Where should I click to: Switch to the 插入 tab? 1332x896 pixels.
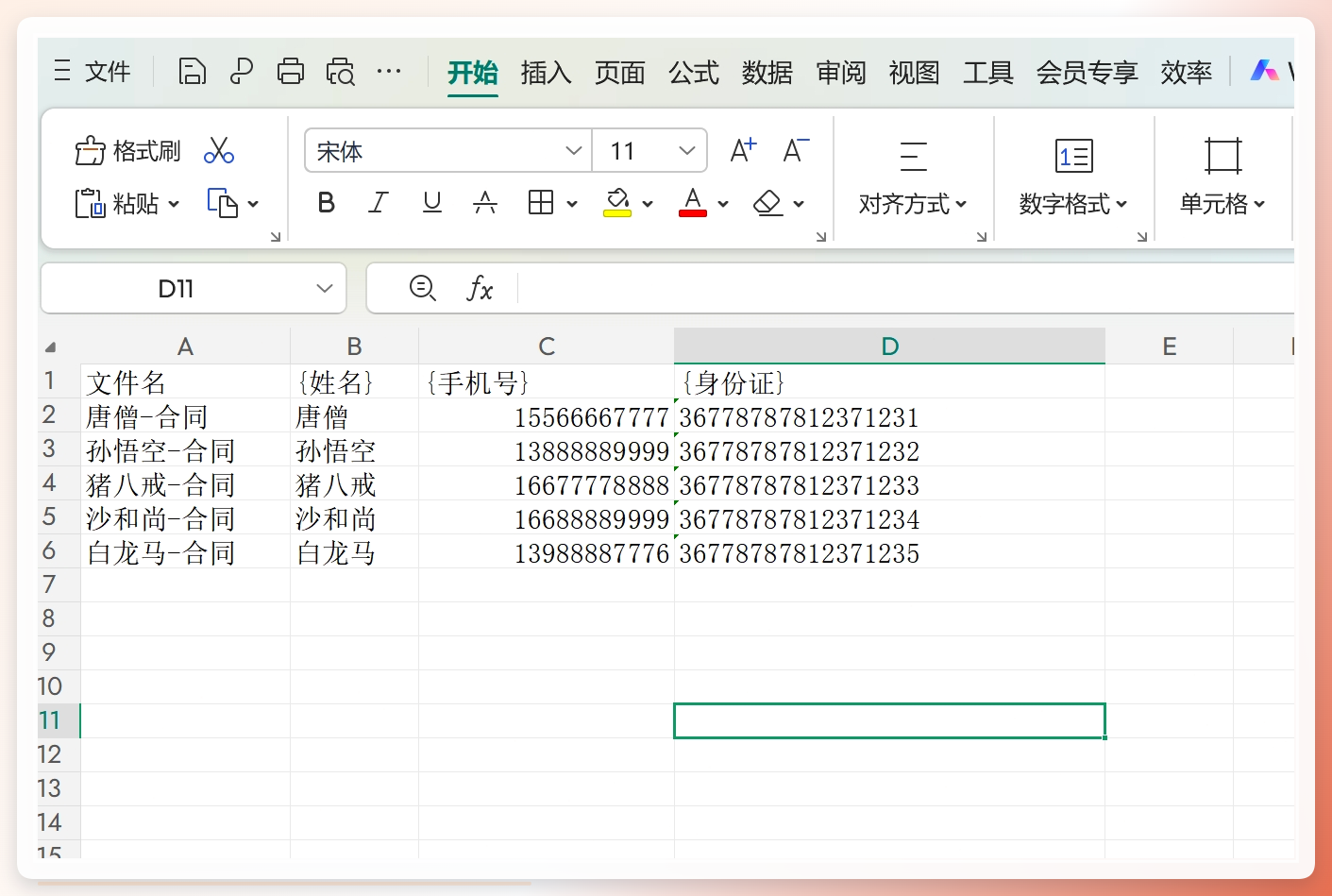tap(547, 73)
